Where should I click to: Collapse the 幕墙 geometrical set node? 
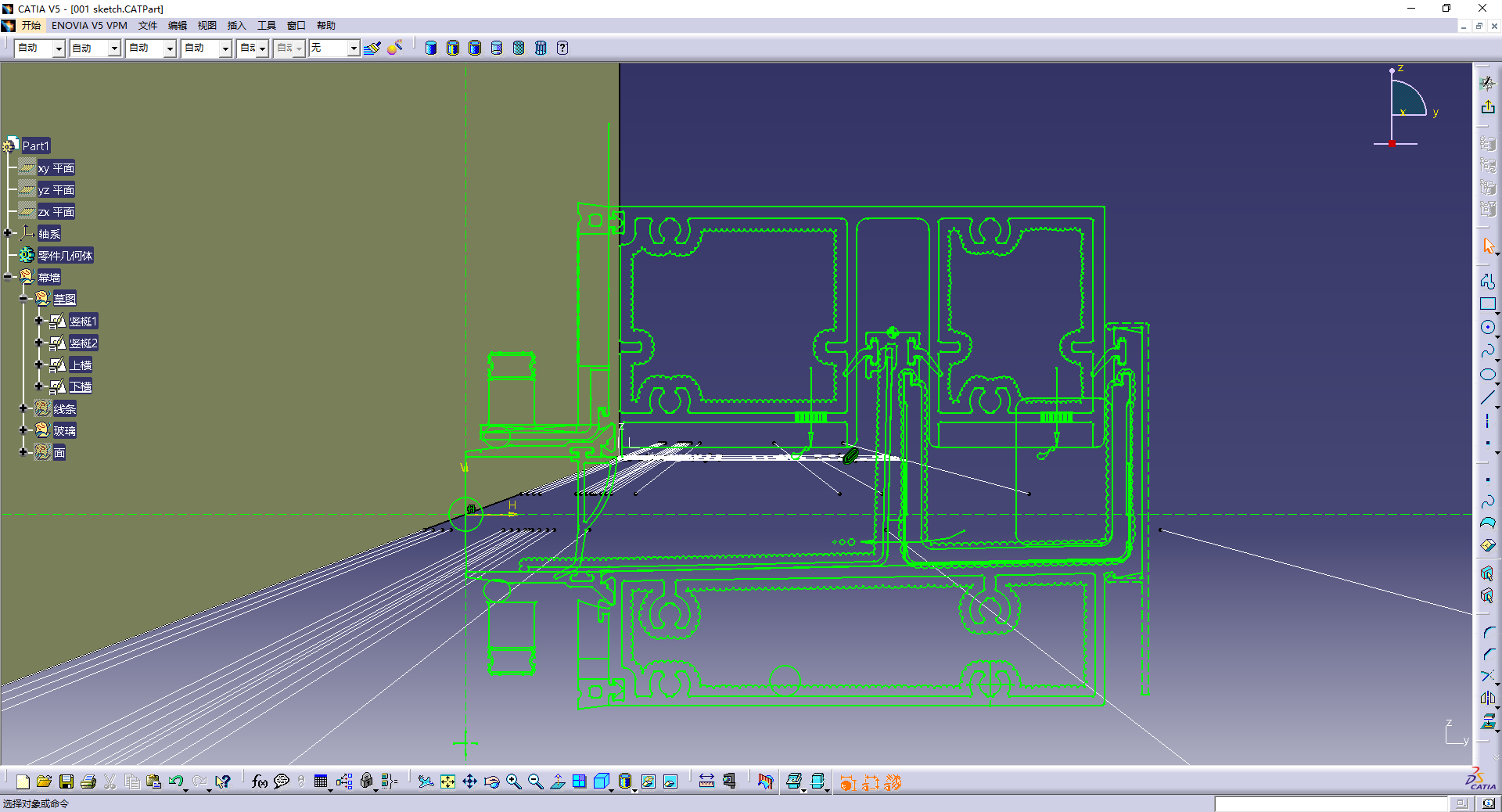pyautogui.click(x=8, y=277)
